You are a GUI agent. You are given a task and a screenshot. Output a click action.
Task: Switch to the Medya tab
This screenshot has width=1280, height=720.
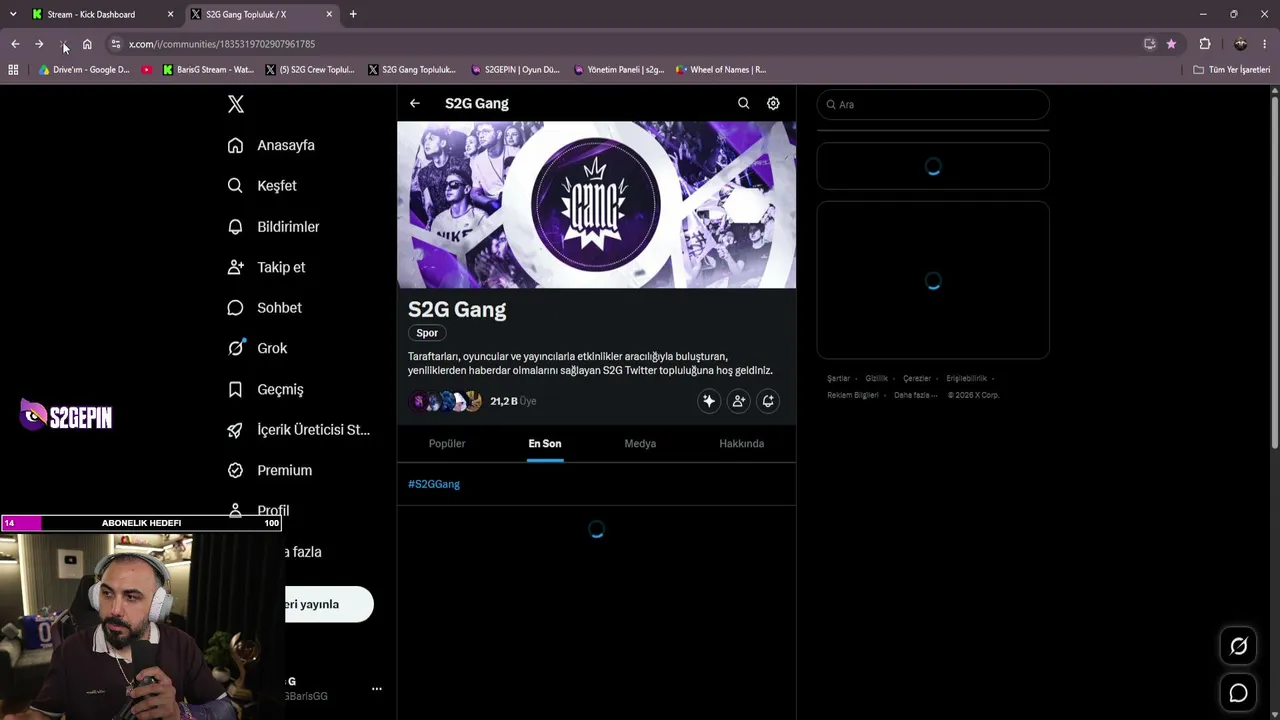(640, 443)
